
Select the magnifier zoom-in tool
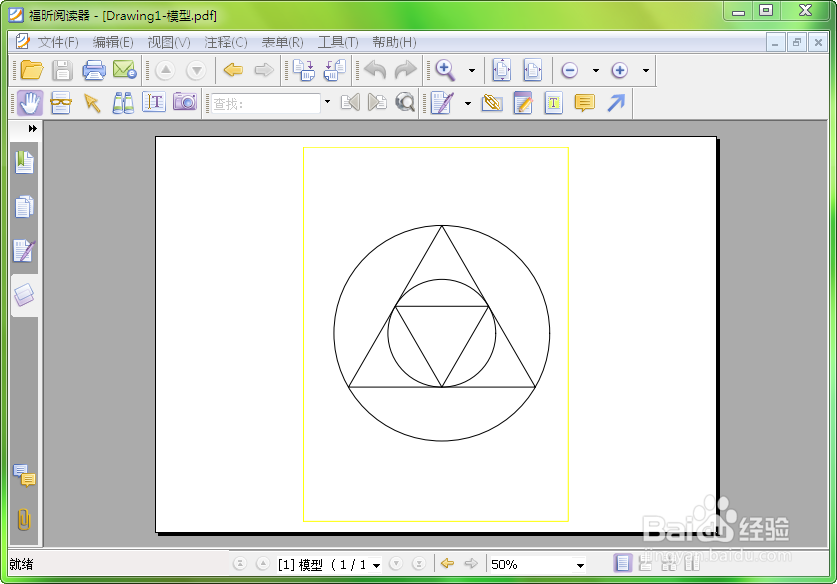[x=445, y=70]
